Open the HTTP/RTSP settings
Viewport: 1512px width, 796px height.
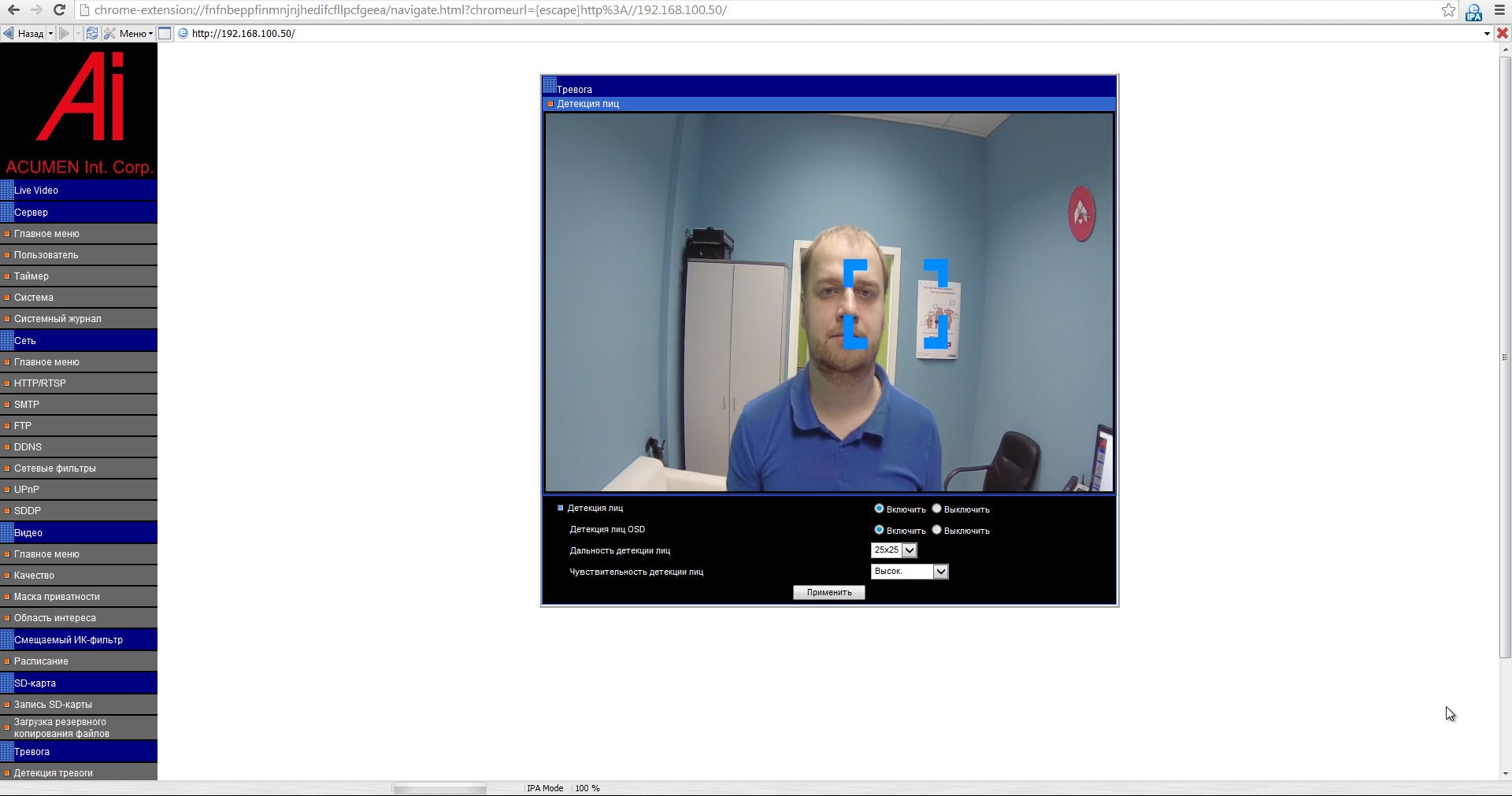point(79,383)
